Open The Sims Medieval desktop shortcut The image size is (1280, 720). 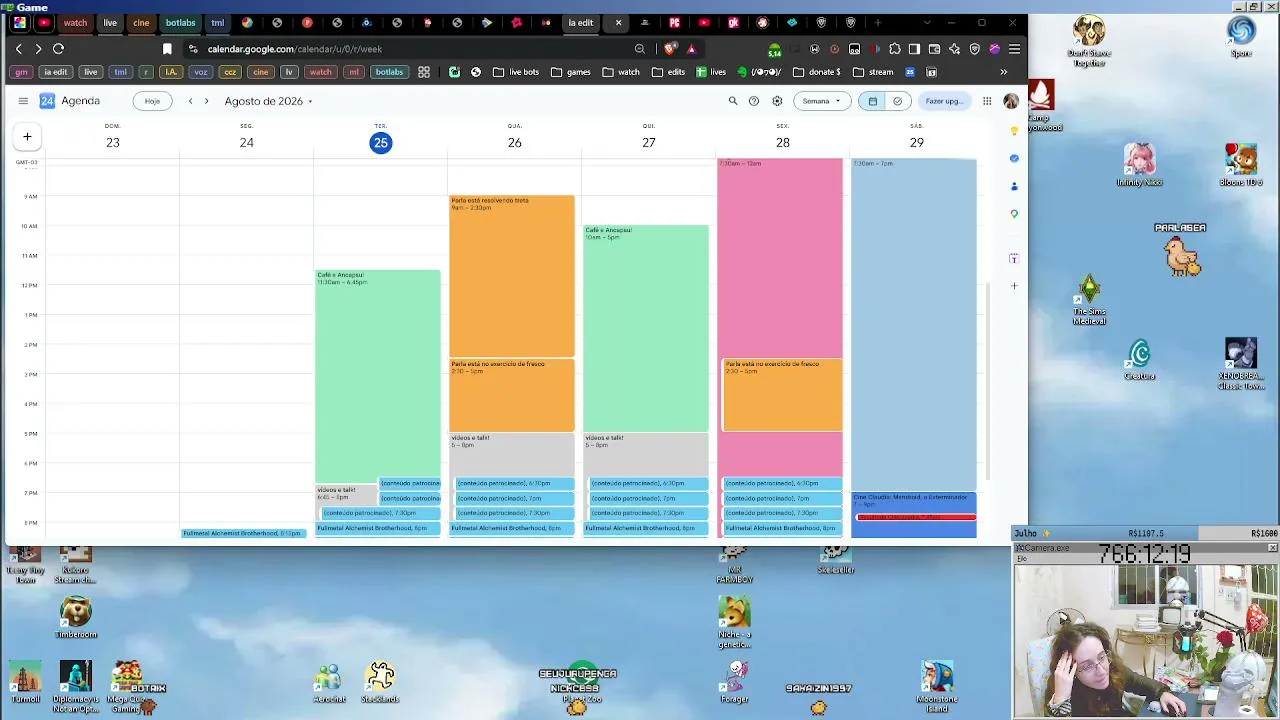pyautogui.click(x=1090, y=301)
